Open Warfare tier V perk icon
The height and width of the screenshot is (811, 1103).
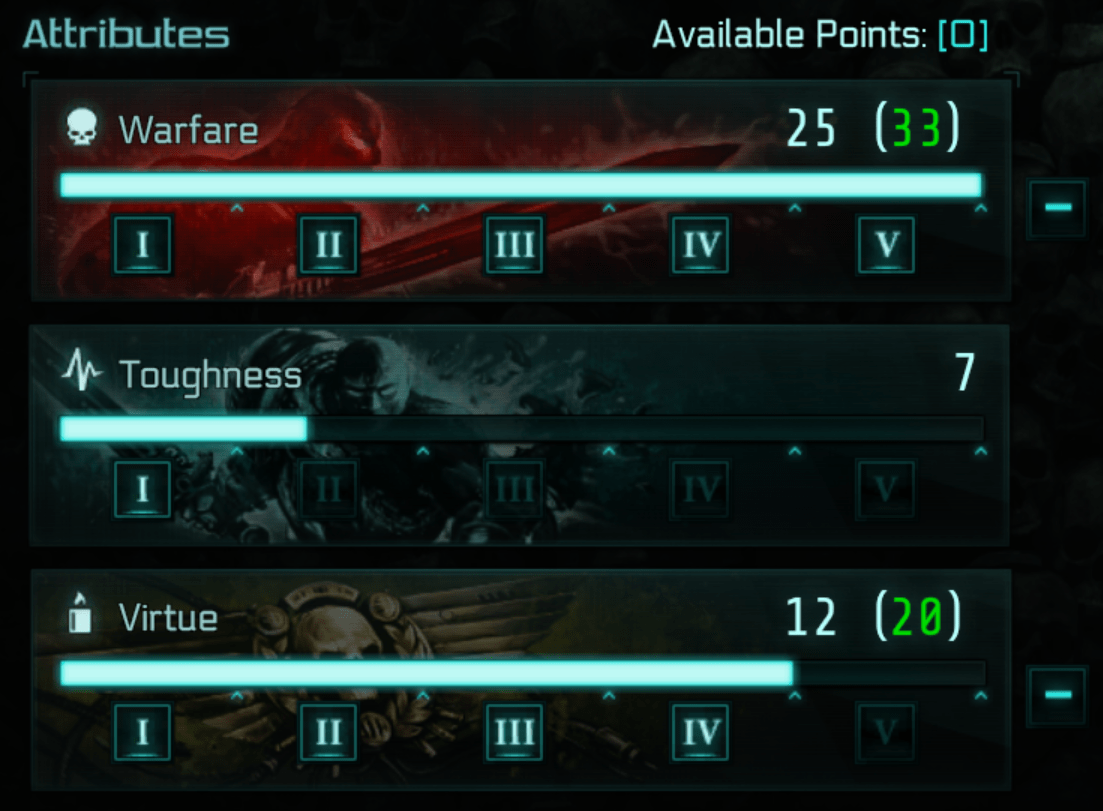click(886, 245)
